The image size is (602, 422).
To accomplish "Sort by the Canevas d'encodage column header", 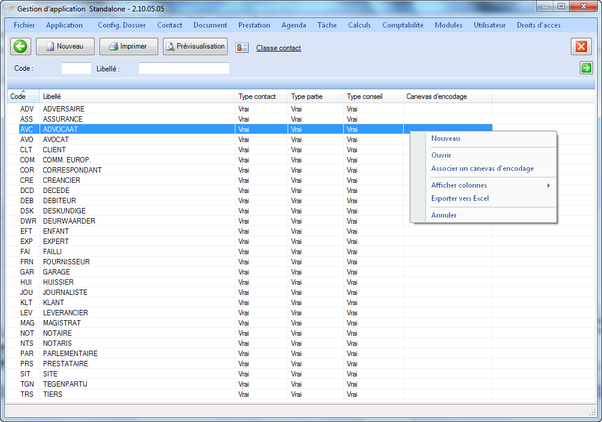I will [436, 97].
